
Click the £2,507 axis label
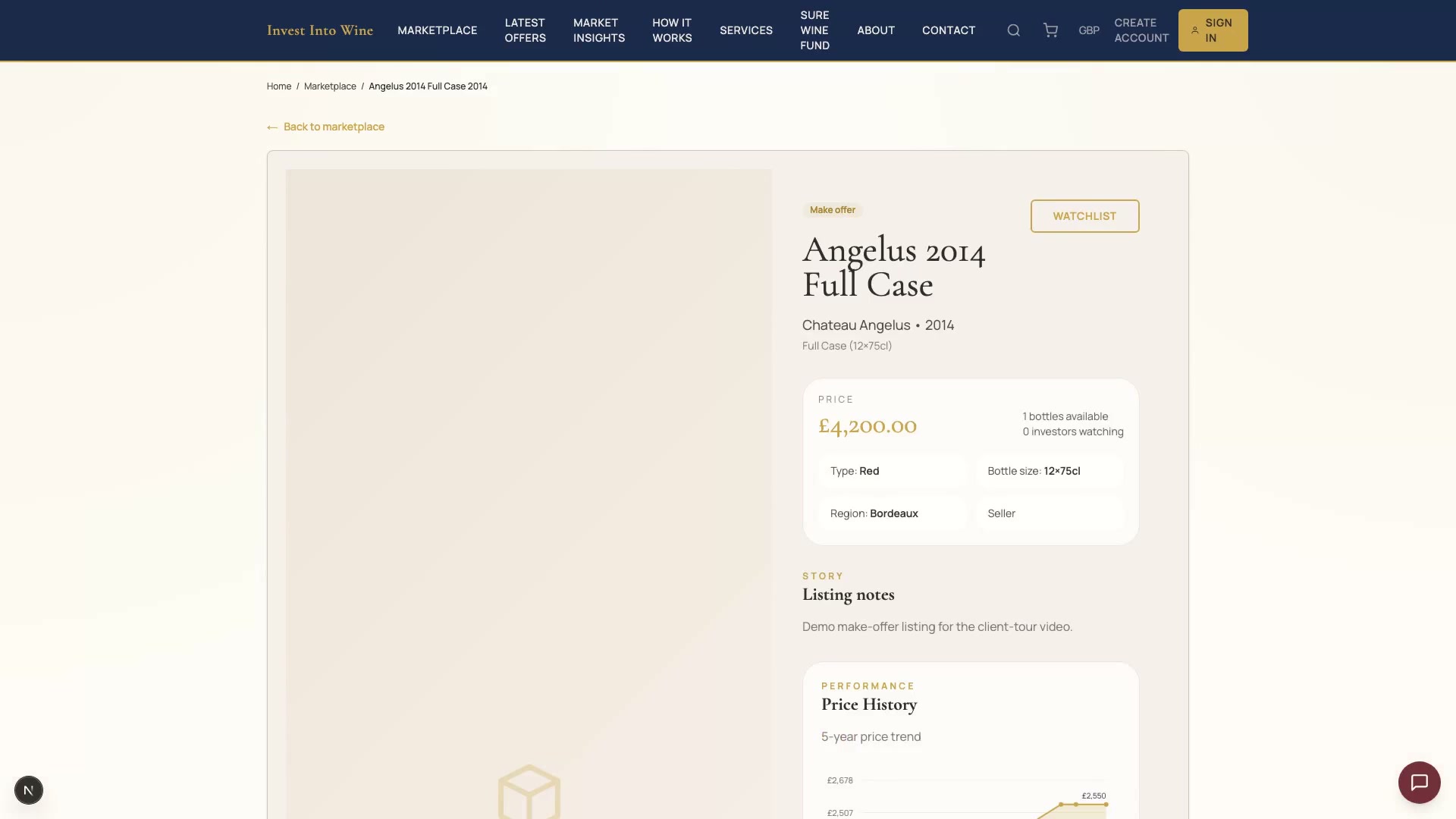840,813
